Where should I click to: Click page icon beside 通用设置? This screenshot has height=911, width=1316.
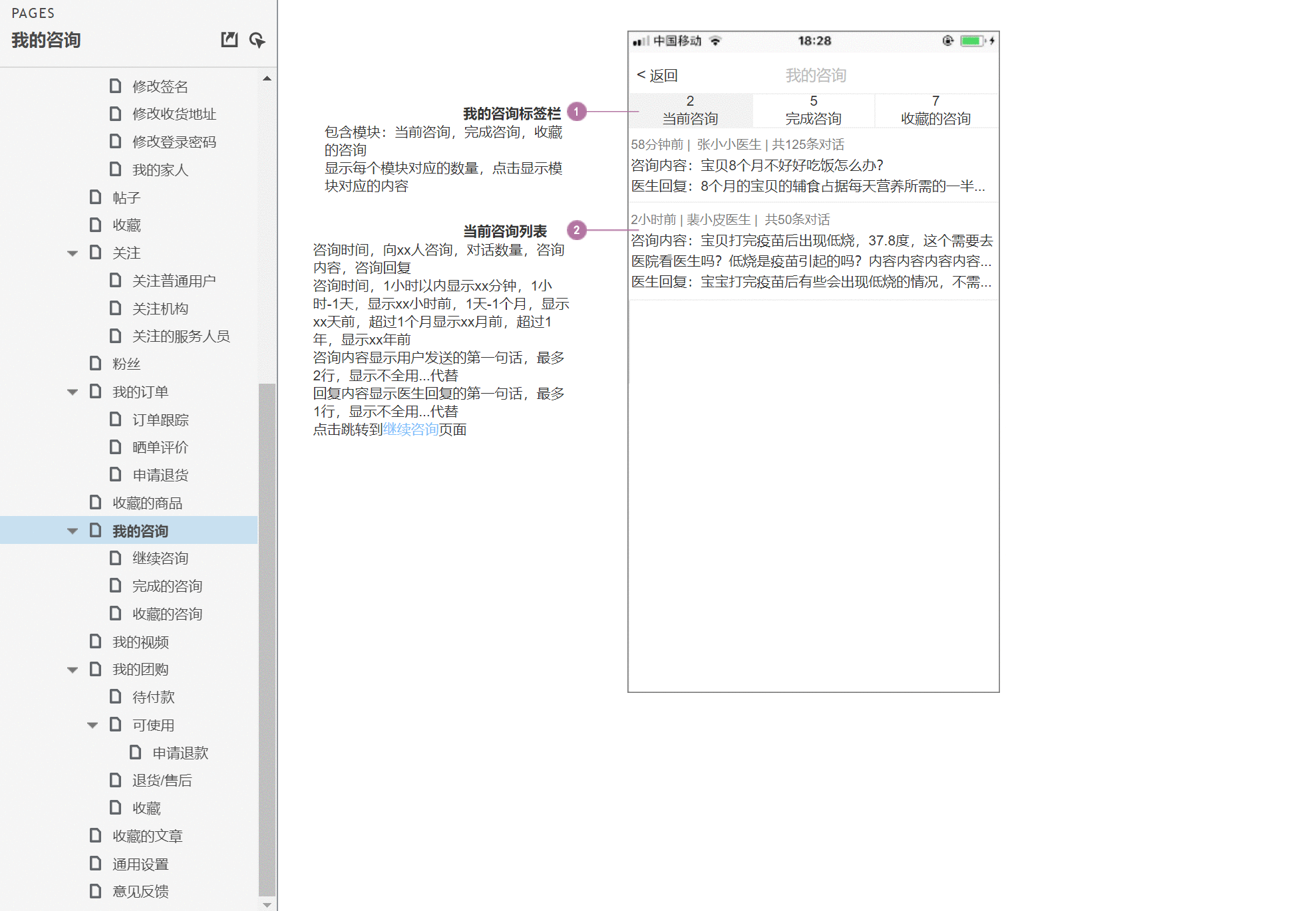(x=95, y=864)
